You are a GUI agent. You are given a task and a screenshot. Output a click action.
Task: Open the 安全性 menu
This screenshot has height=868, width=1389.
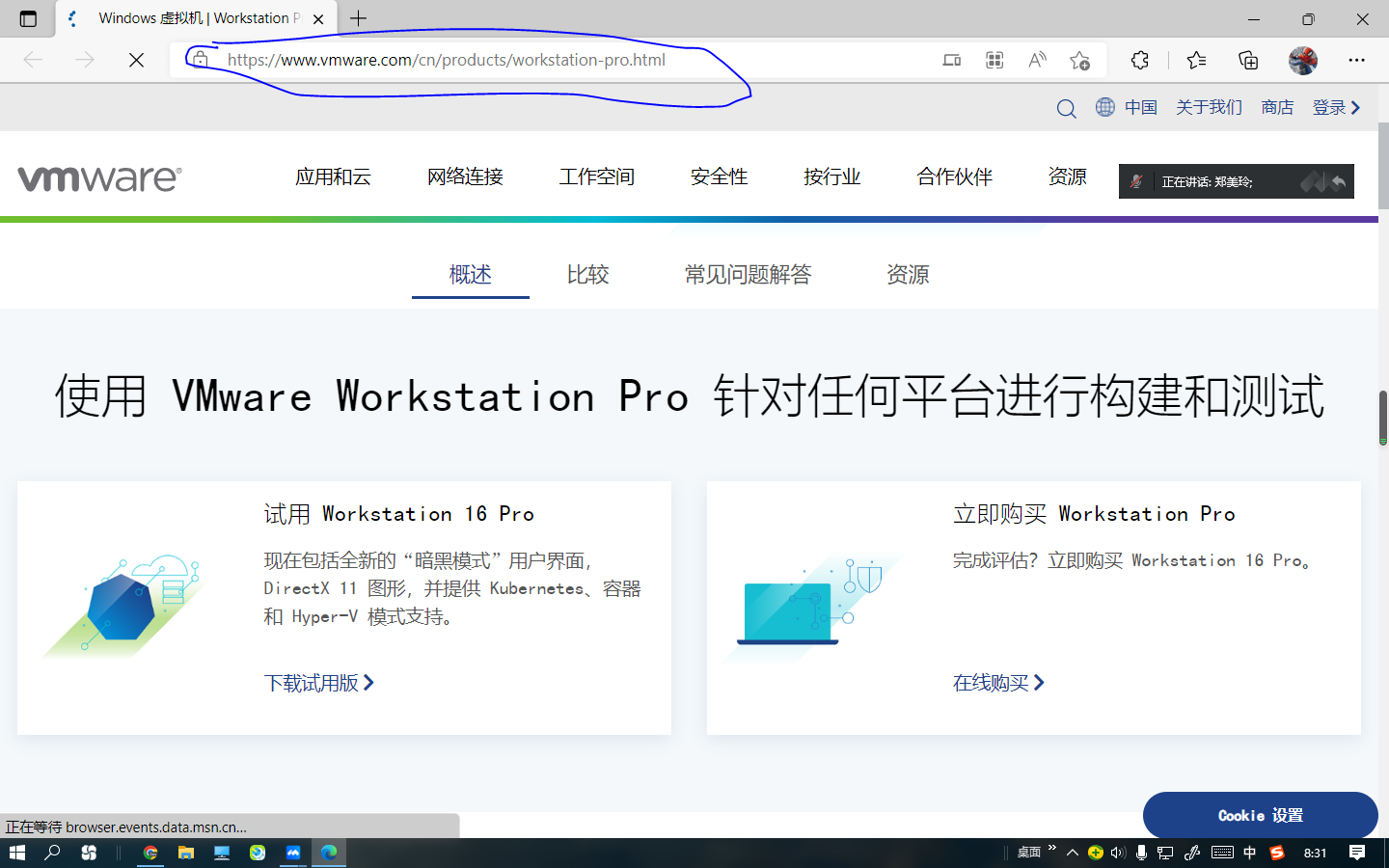point(720,176)
